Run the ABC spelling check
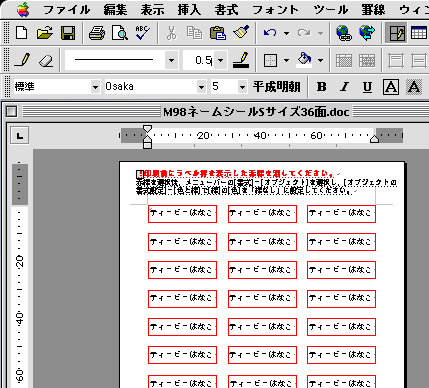Image resolution: width=429 pixels, height=388 pixels. click(143, 33)
